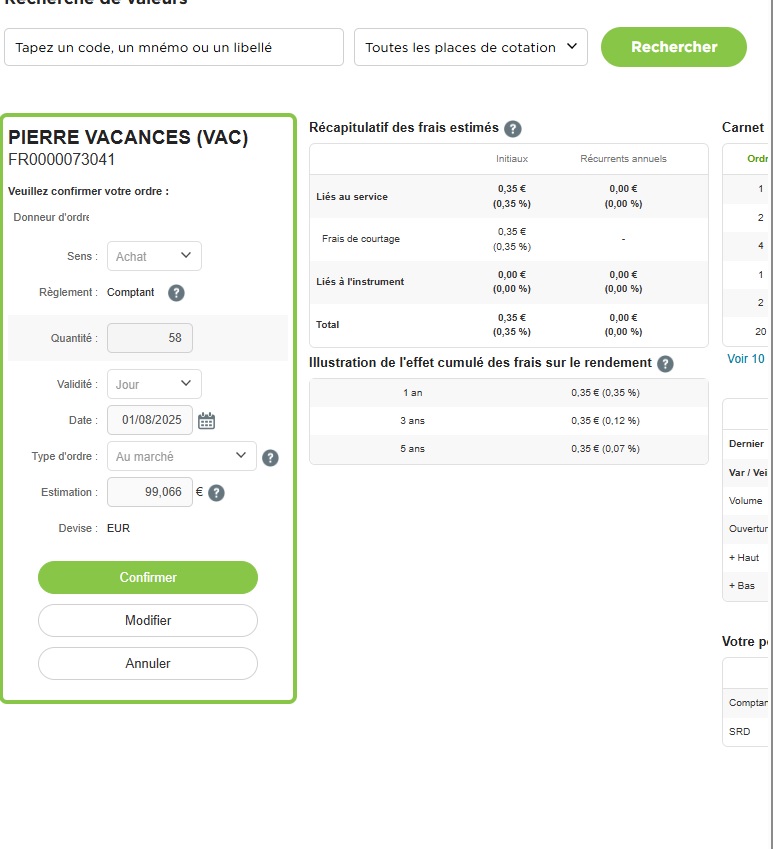Click the 1 an row value 0,35 € (0,35 %)
The height and width of the screenshot is (849, 773).
605,393
